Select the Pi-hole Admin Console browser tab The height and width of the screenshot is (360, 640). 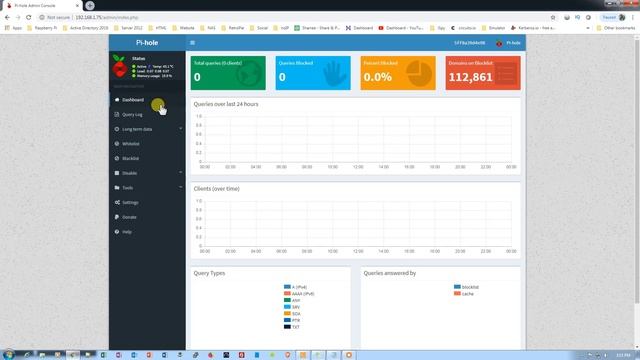(41, 6)
